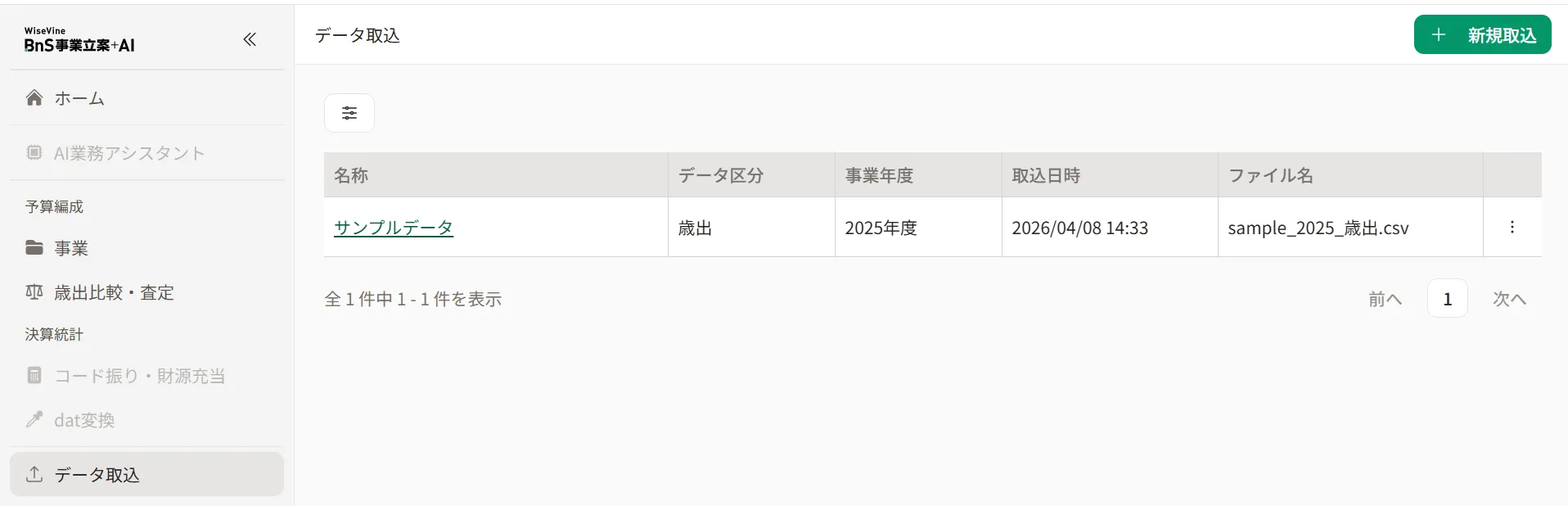
Task: Open the filter settings icon button
Action: [349, 113]
